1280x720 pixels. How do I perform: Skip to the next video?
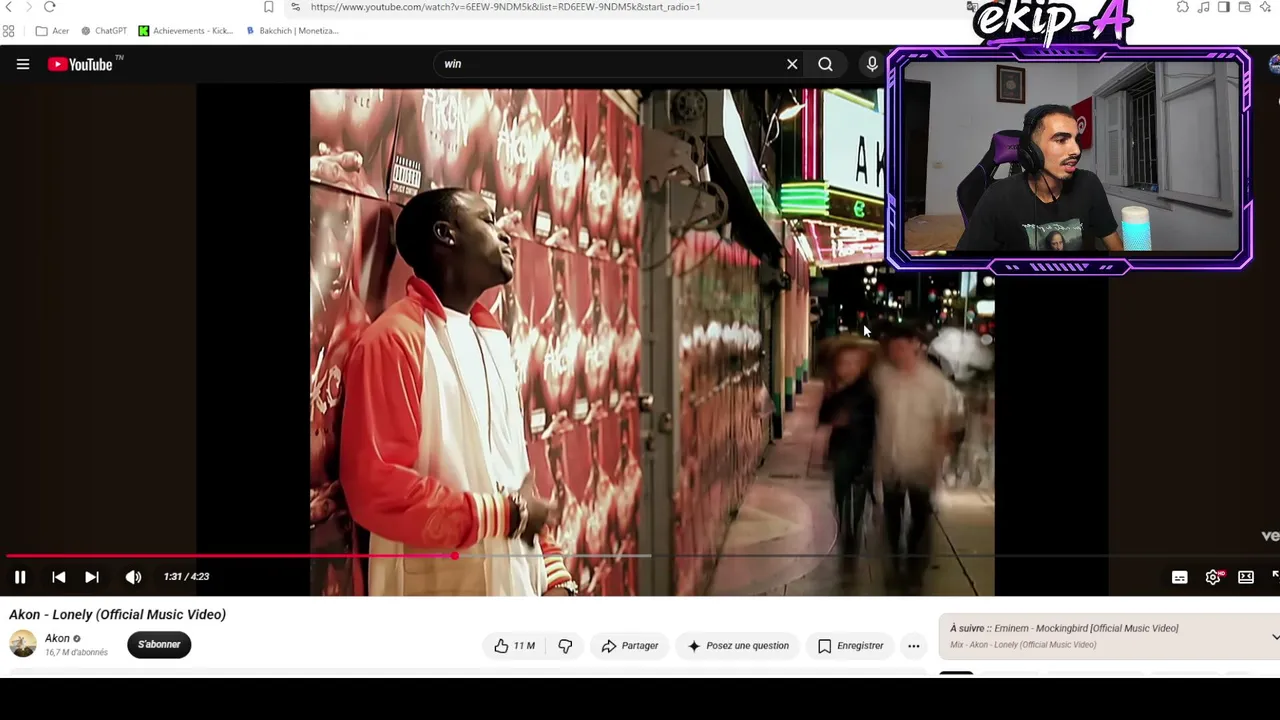pyautogui.click(x=92, y=577)
